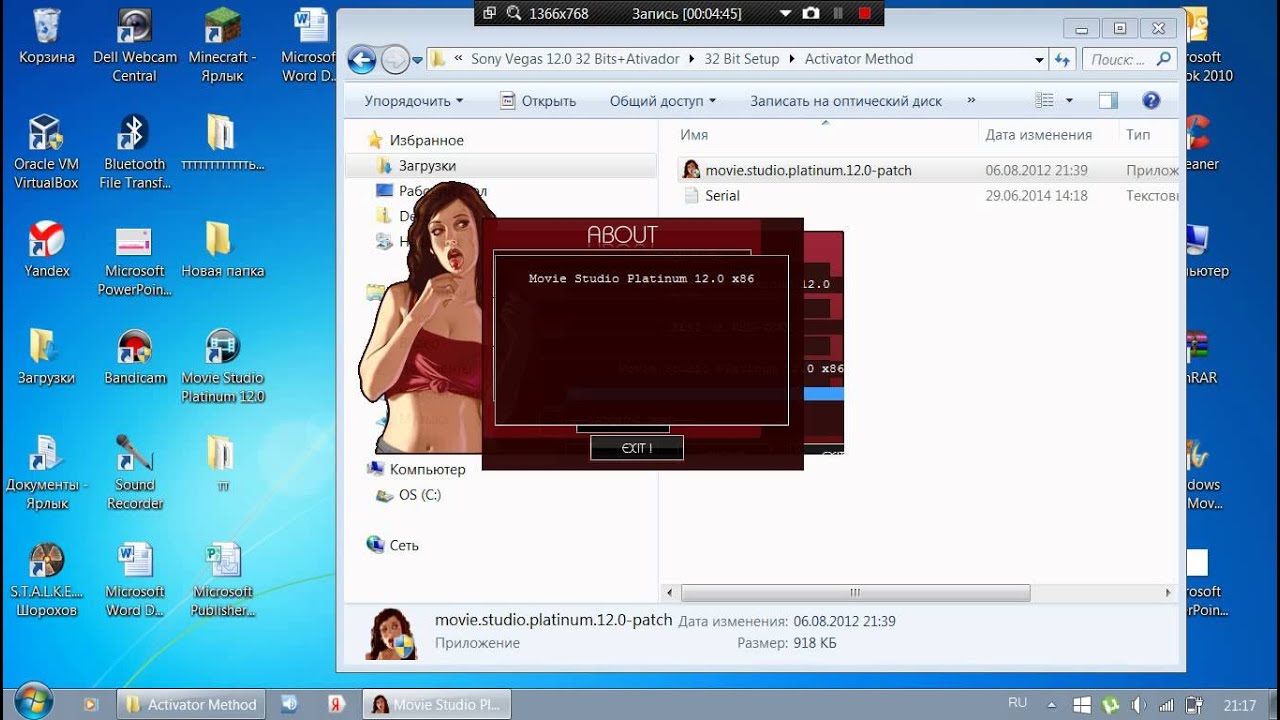Go to the 32 Bit Setup breadcrumb
Image resolution: width=1280 pixels, height=720 pixels.
(x=741, y=59)
